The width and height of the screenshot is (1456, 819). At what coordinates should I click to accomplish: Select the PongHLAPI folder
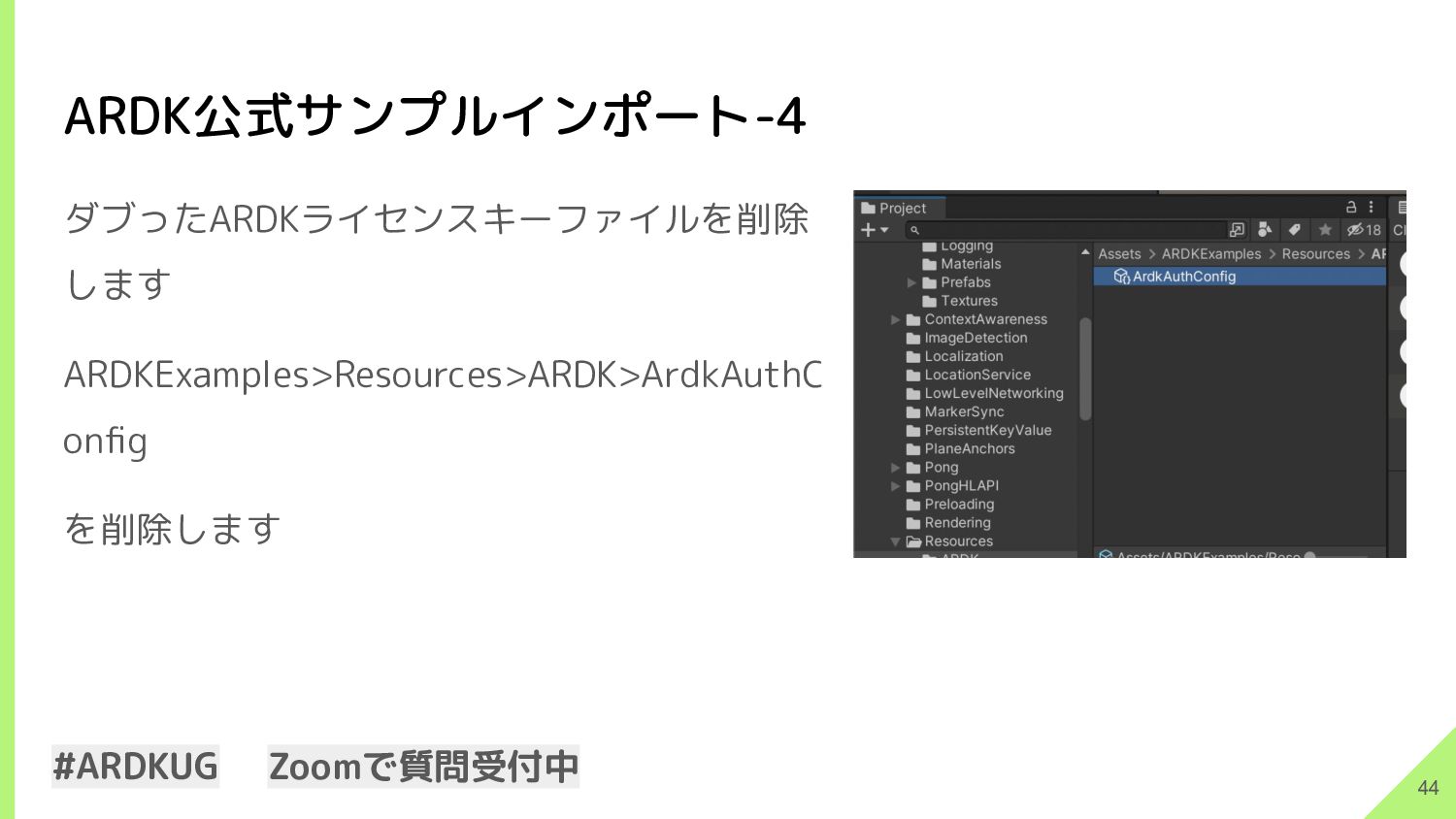point(951,485)
